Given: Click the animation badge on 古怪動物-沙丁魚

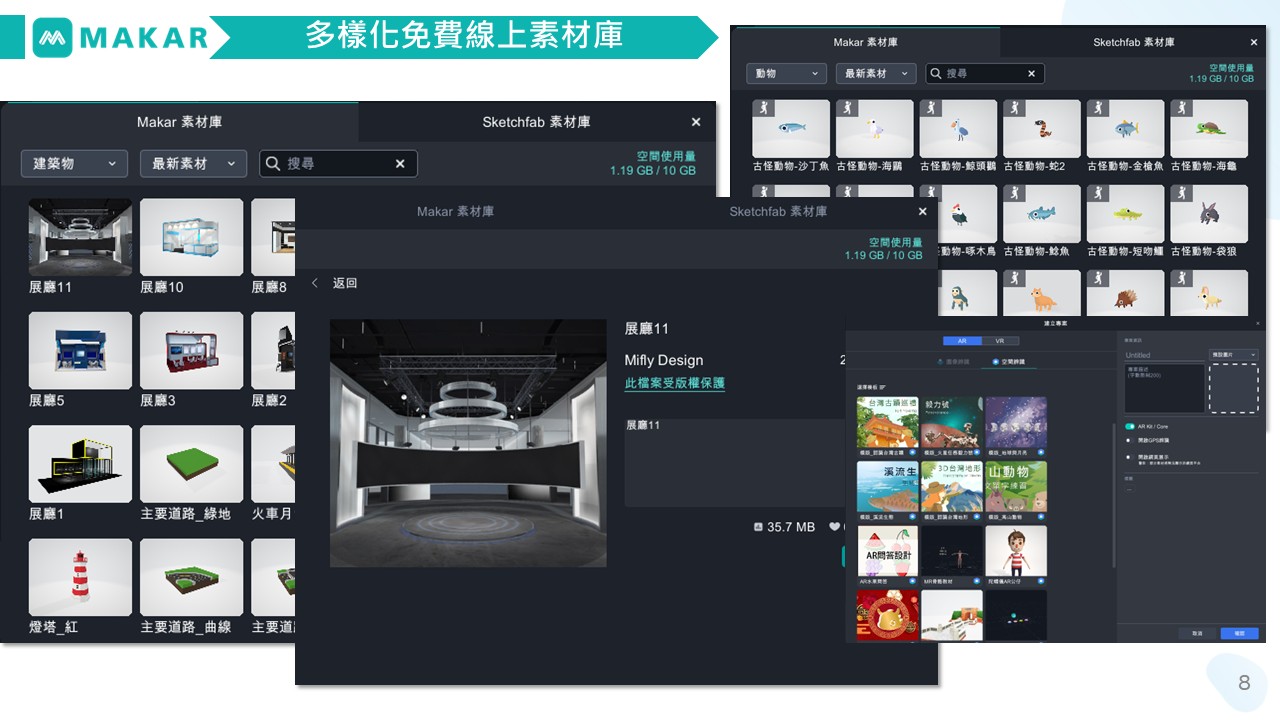Looking at the screenshot, I should 763,108.
